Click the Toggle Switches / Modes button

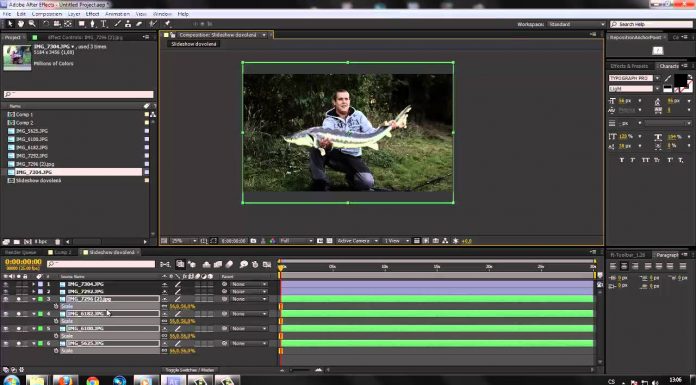190,369
